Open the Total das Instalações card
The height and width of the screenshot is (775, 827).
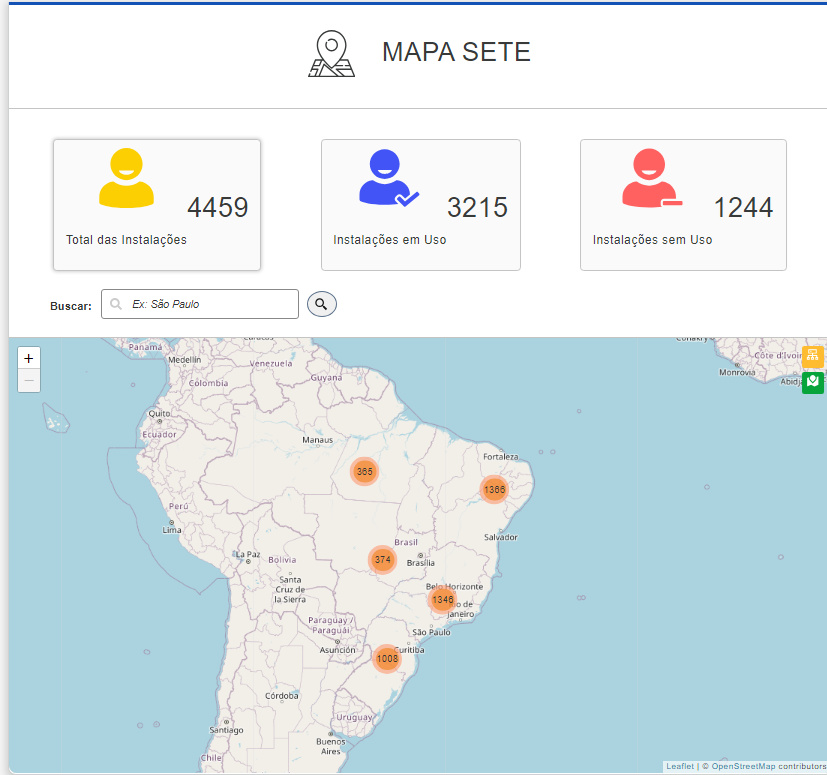(x=157, y=204)
